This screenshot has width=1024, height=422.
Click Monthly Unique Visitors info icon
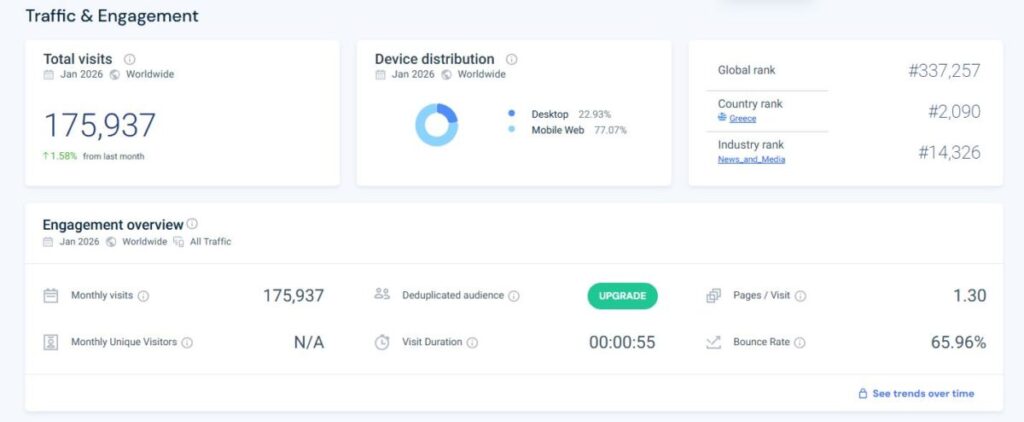187,342
